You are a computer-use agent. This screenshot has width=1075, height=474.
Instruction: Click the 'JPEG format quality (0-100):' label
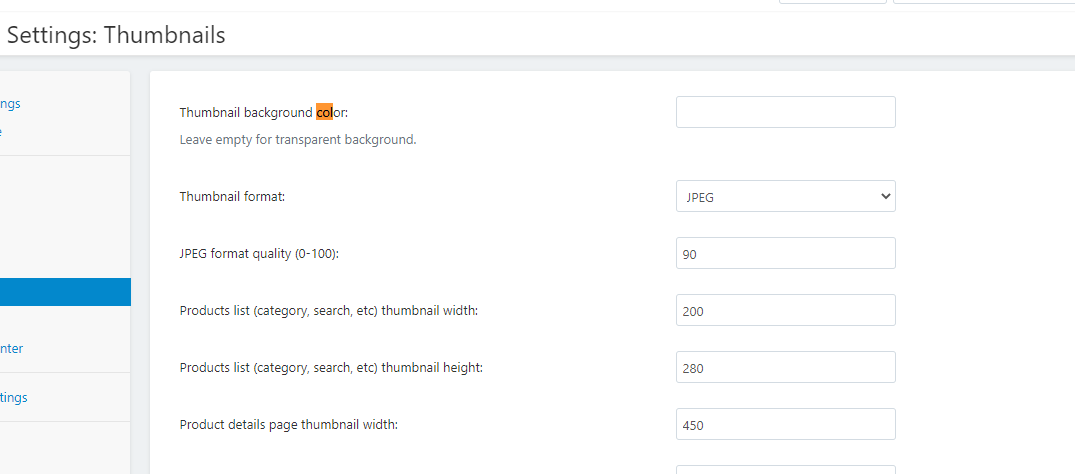pos(260,253)
